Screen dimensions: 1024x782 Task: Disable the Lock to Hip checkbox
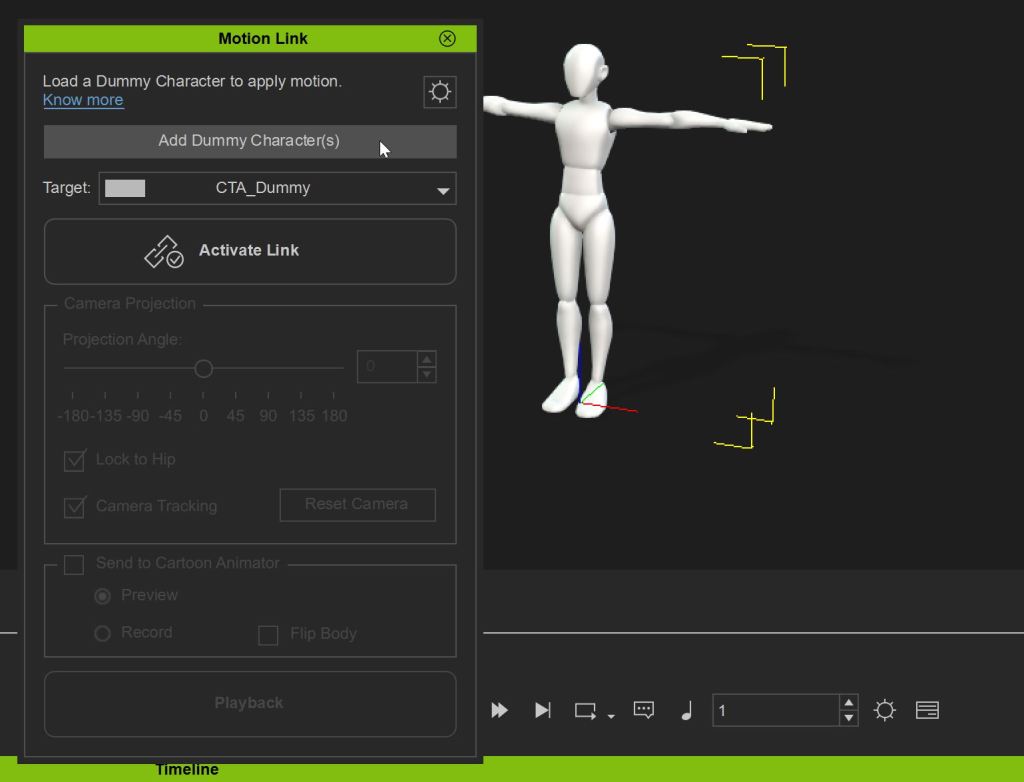pyautogui.click(x=73, y=461)
